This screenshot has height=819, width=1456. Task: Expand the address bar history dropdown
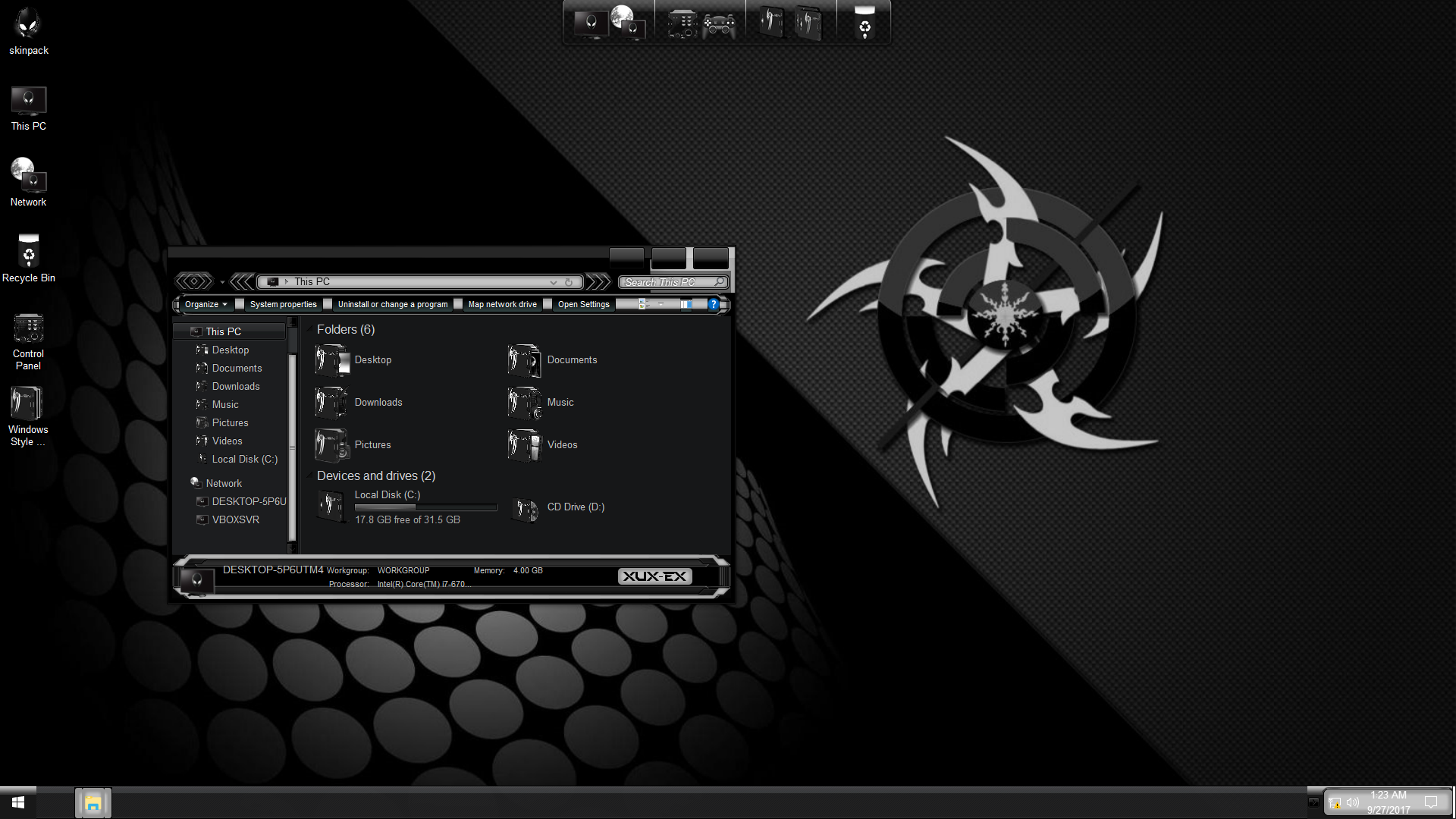pos(554,282)
